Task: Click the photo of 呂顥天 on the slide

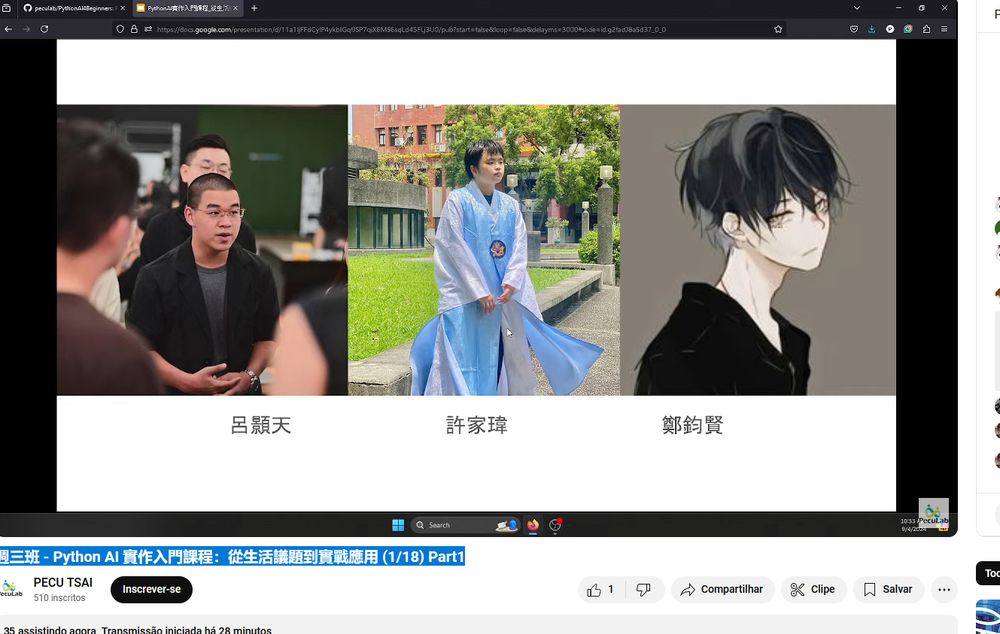Action: (202, 250)
